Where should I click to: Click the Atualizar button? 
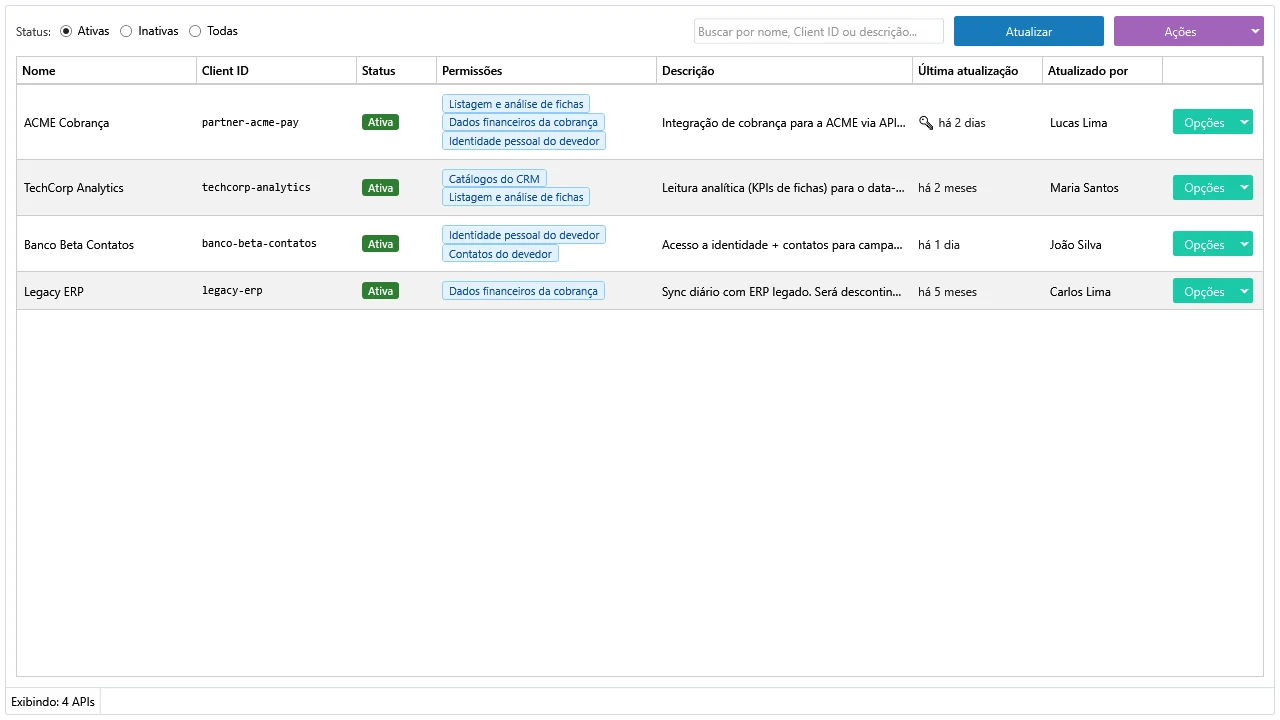click(1029, 31)
